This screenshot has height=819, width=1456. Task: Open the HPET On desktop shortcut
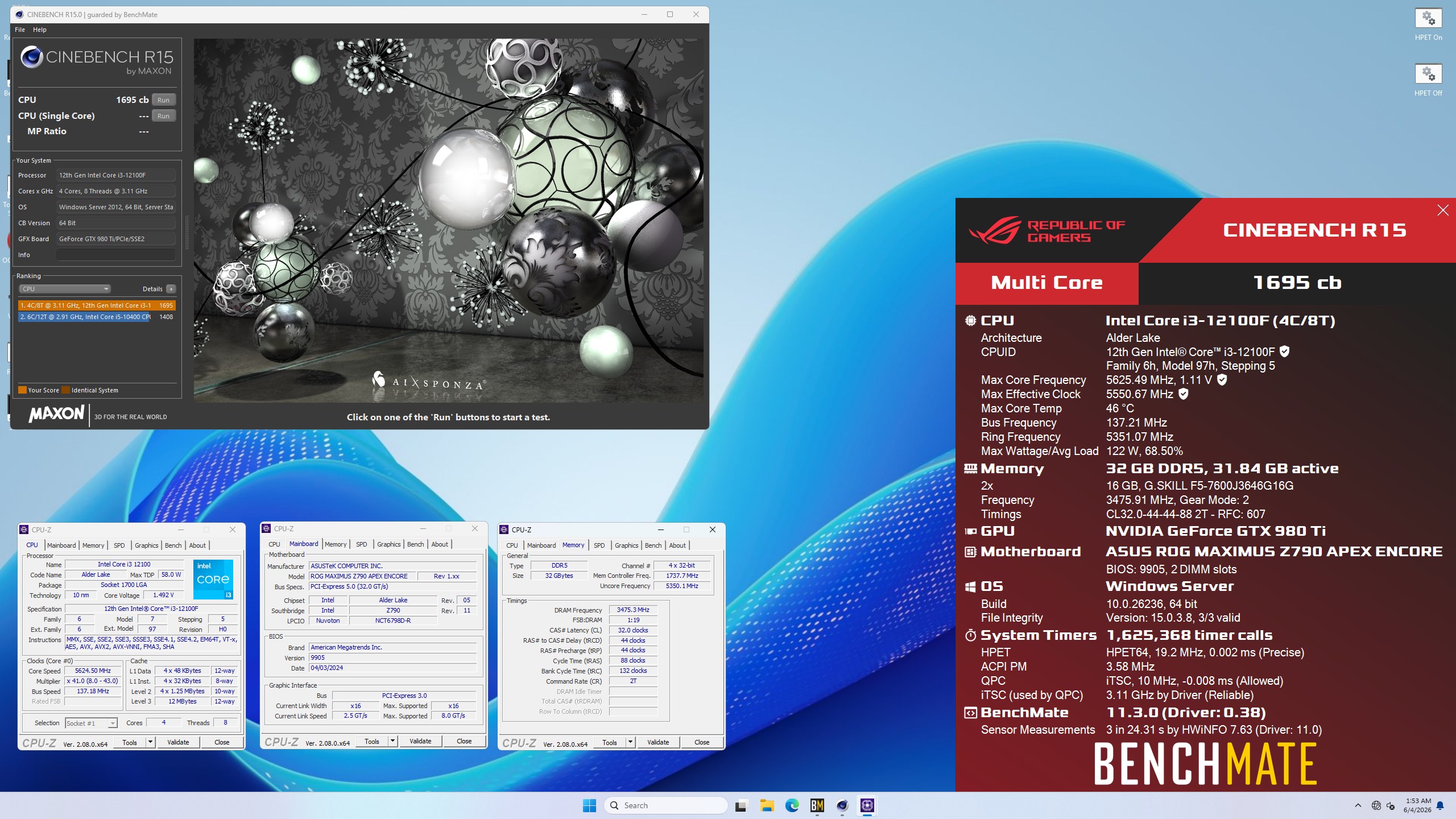tap(1428, 24)
